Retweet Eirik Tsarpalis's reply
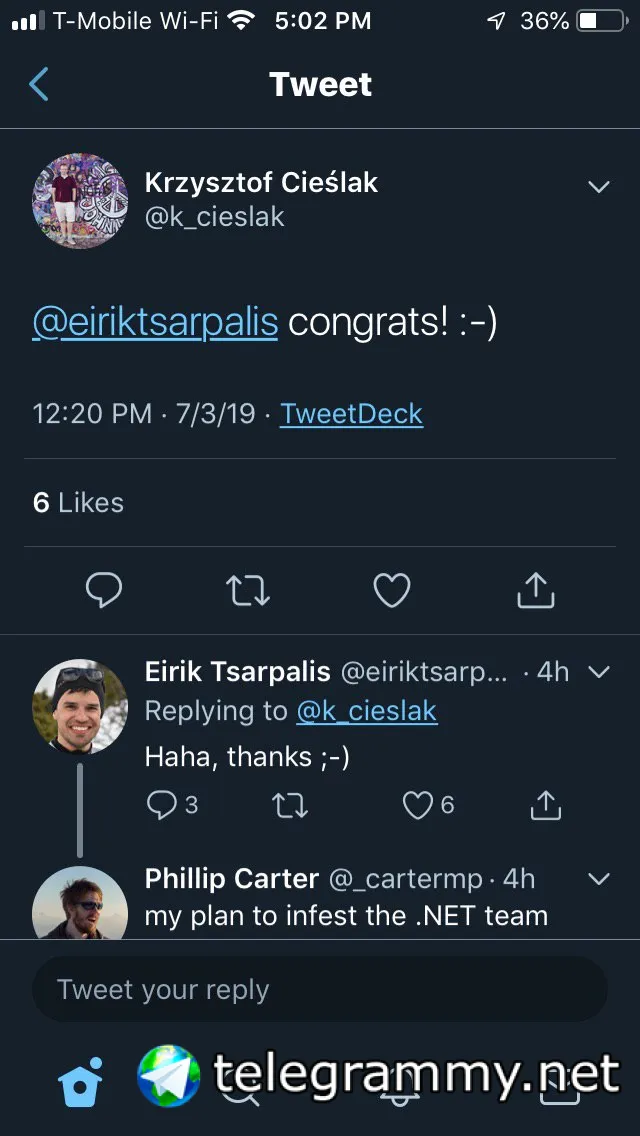This screenshot has height=1136, width=640. click(x=290, y=805)
